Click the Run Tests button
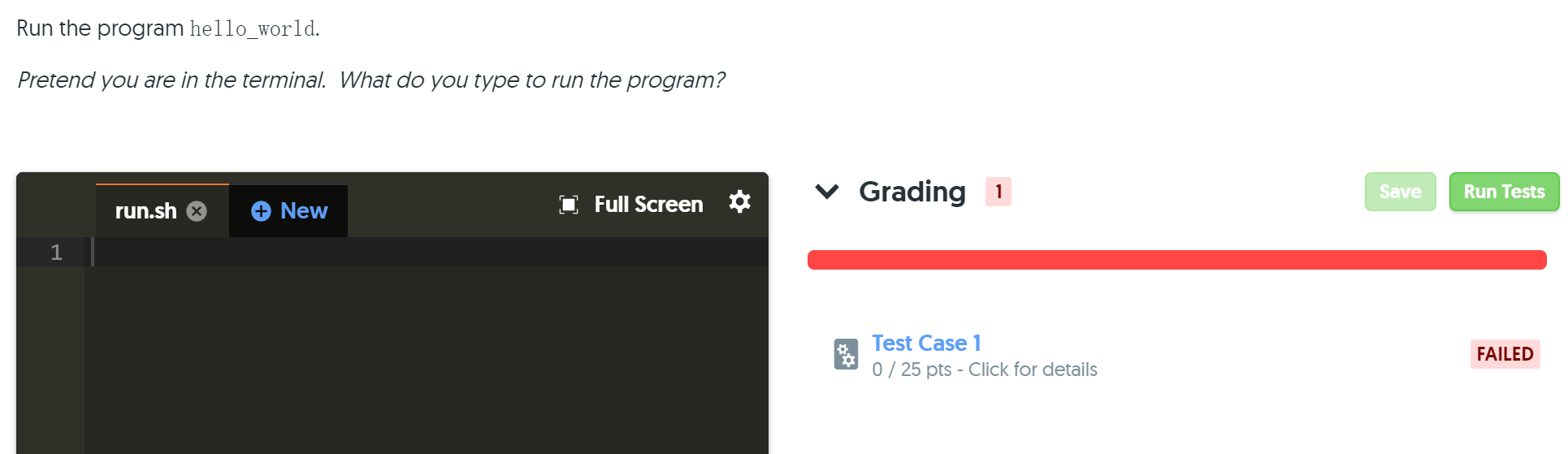 point(1504,192)
